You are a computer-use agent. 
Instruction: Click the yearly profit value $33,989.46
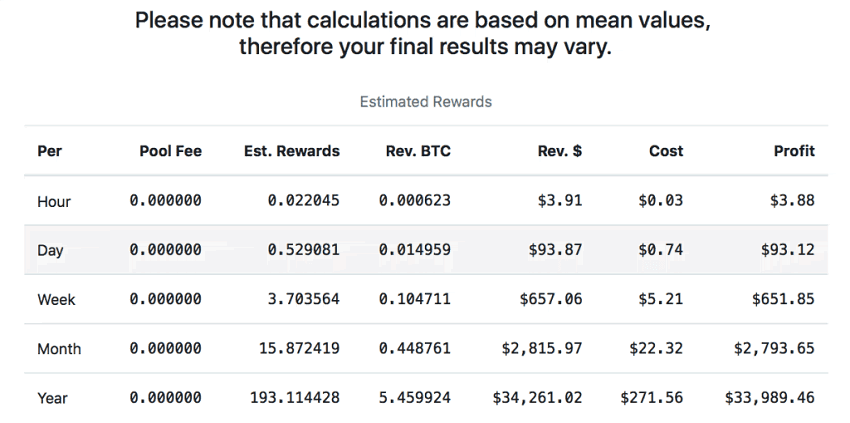770,398
